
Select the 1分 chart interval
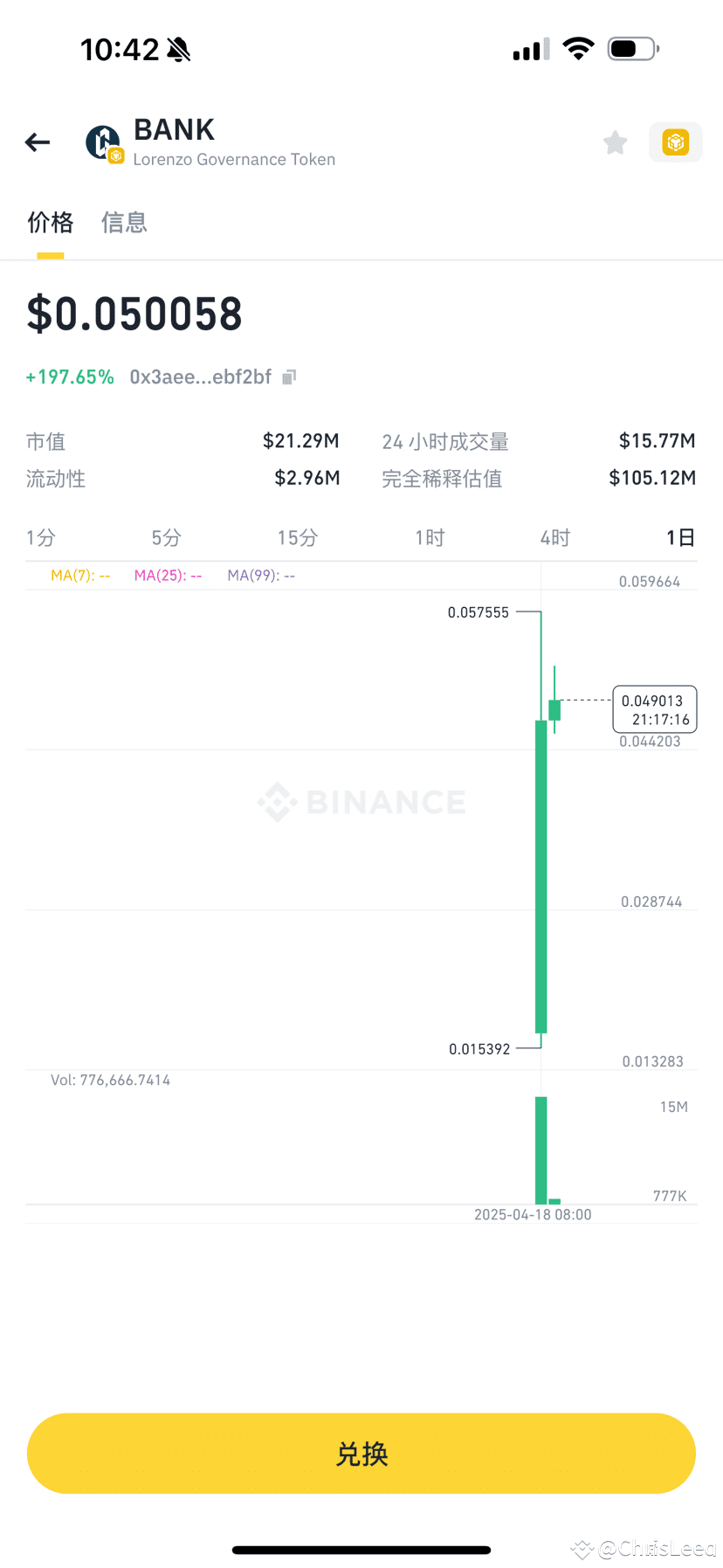(41, 537)
